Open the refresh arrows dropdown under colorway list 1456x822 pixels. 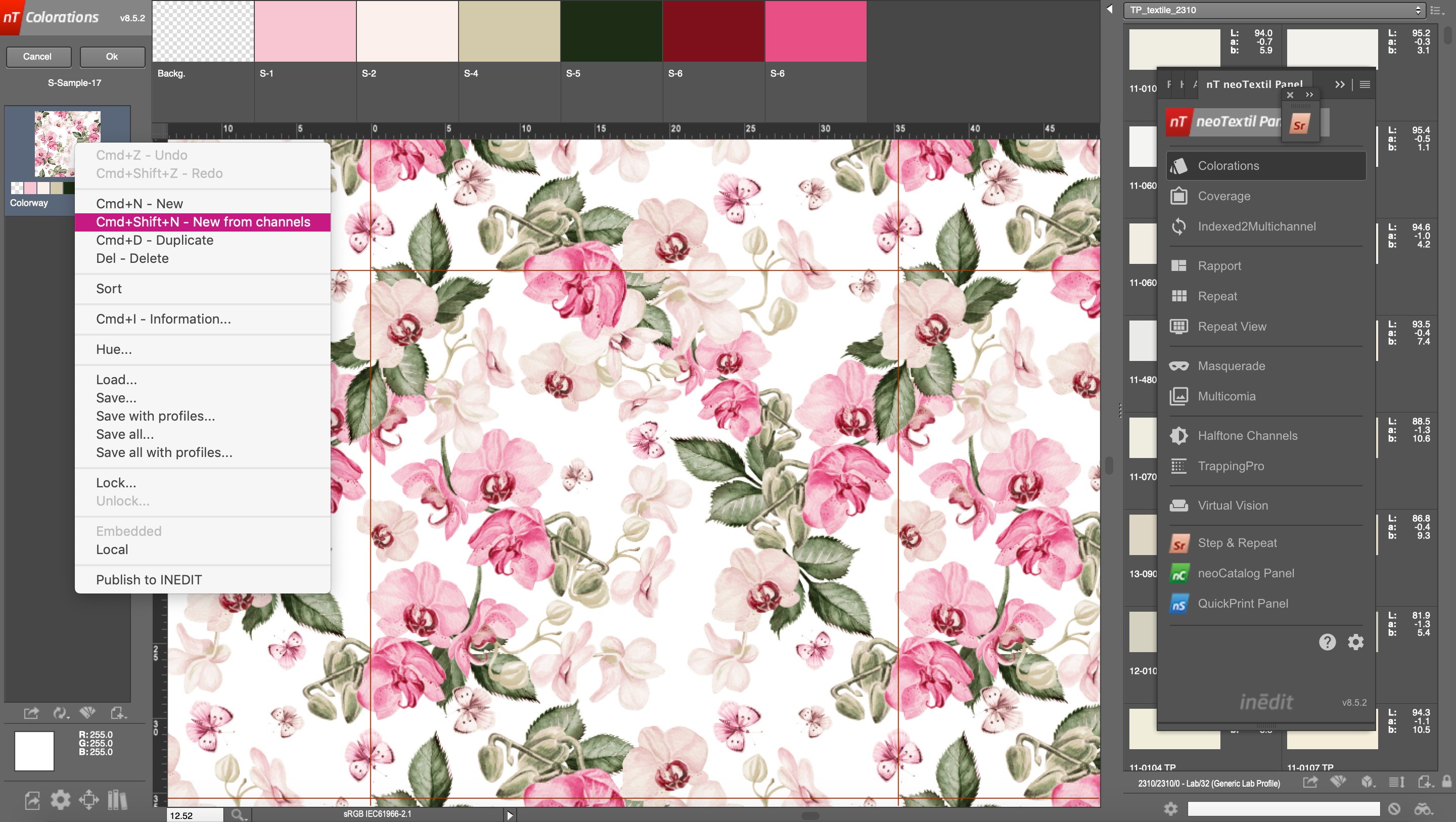(x=61, y=713)
